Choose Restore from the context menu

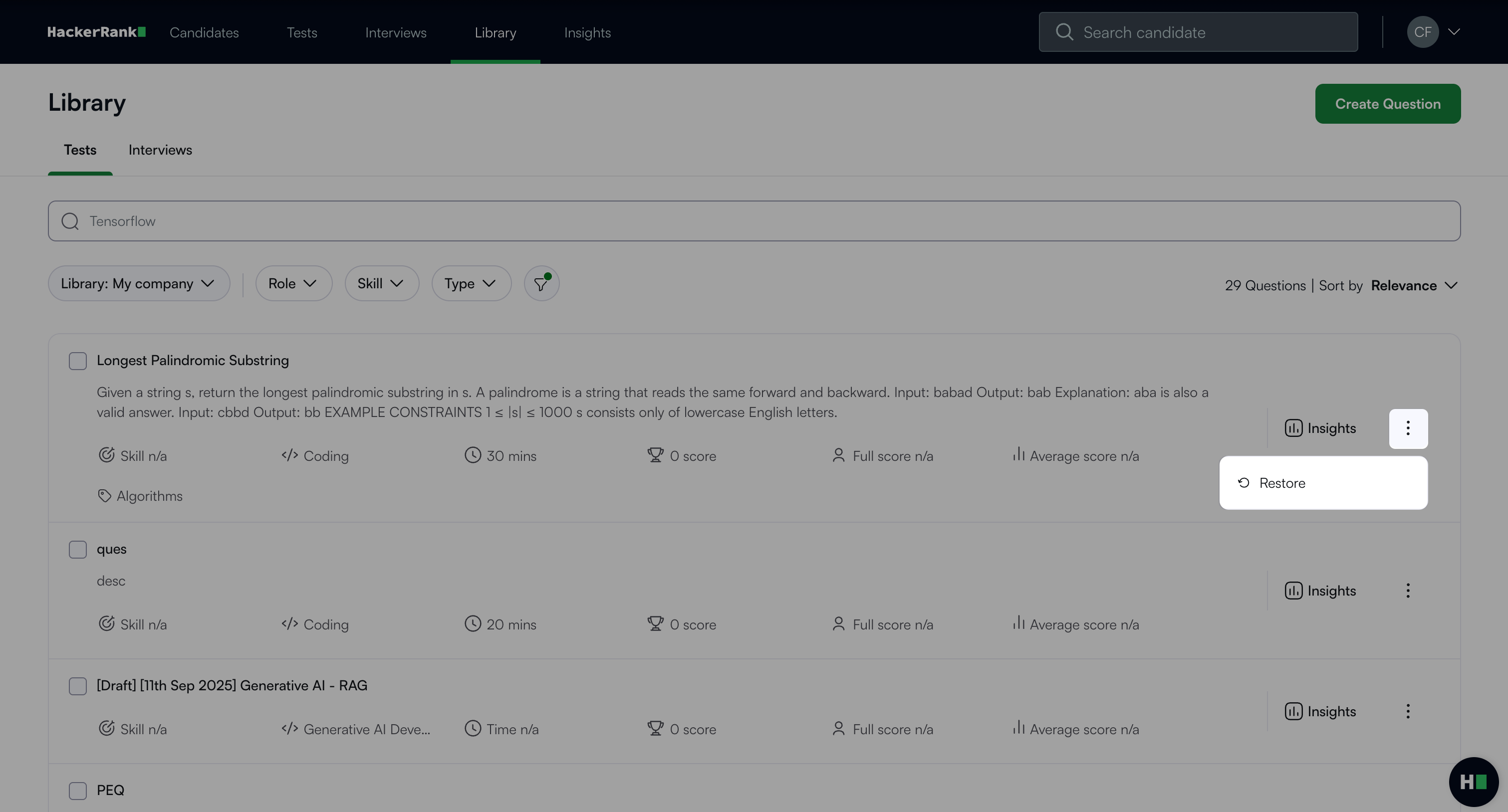tap(1282, 483)
